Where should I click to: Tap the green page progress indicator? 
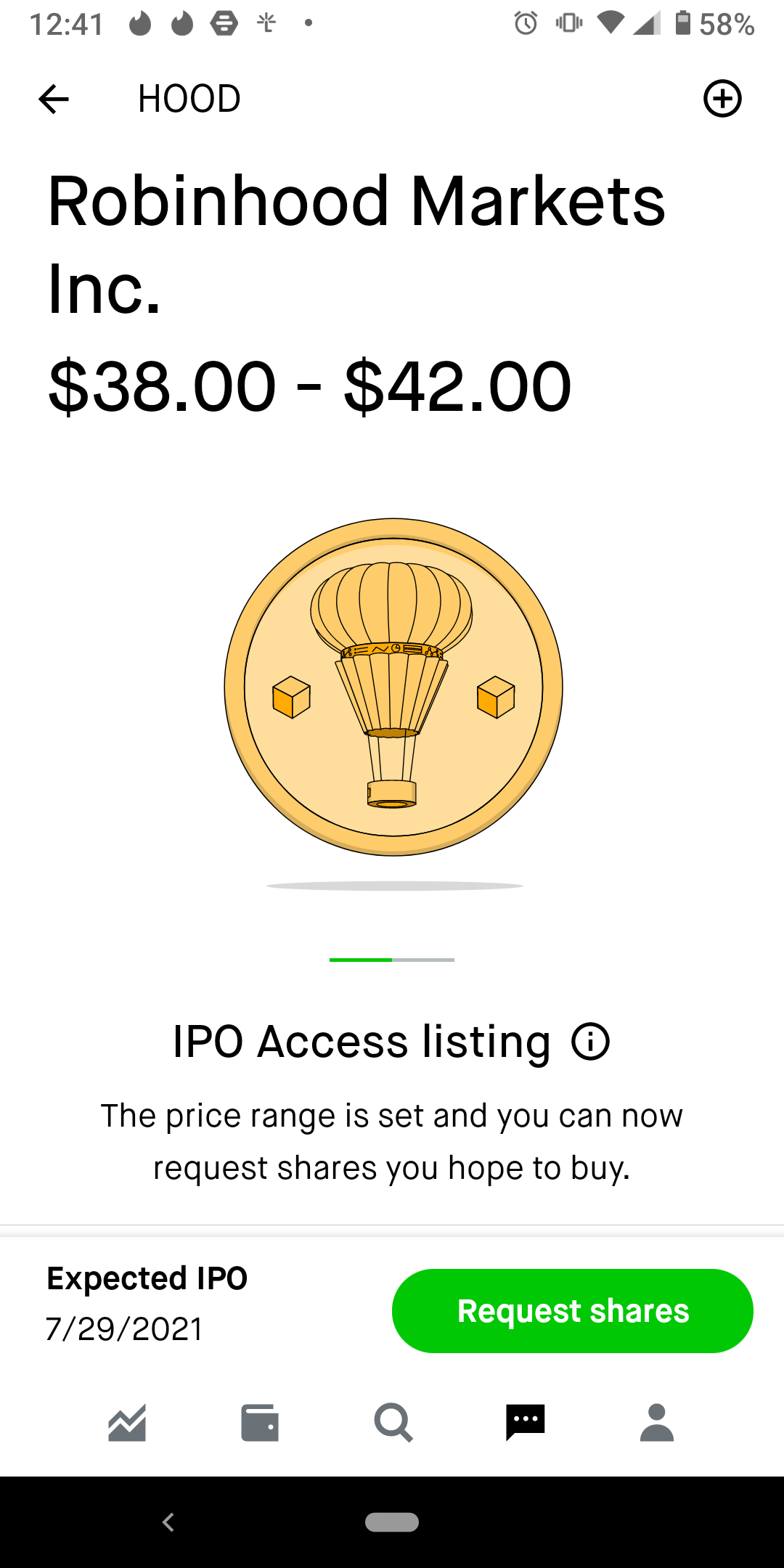[361, 960]
